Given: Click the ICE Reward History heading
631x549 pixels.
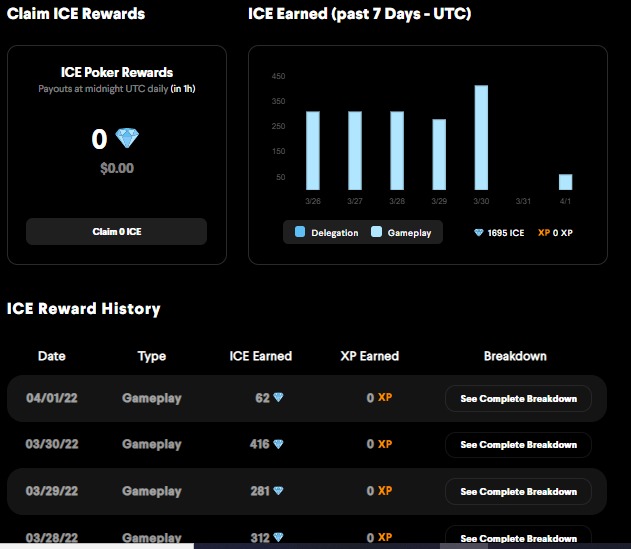Looking at the screenshot, I should pos(83,309).
